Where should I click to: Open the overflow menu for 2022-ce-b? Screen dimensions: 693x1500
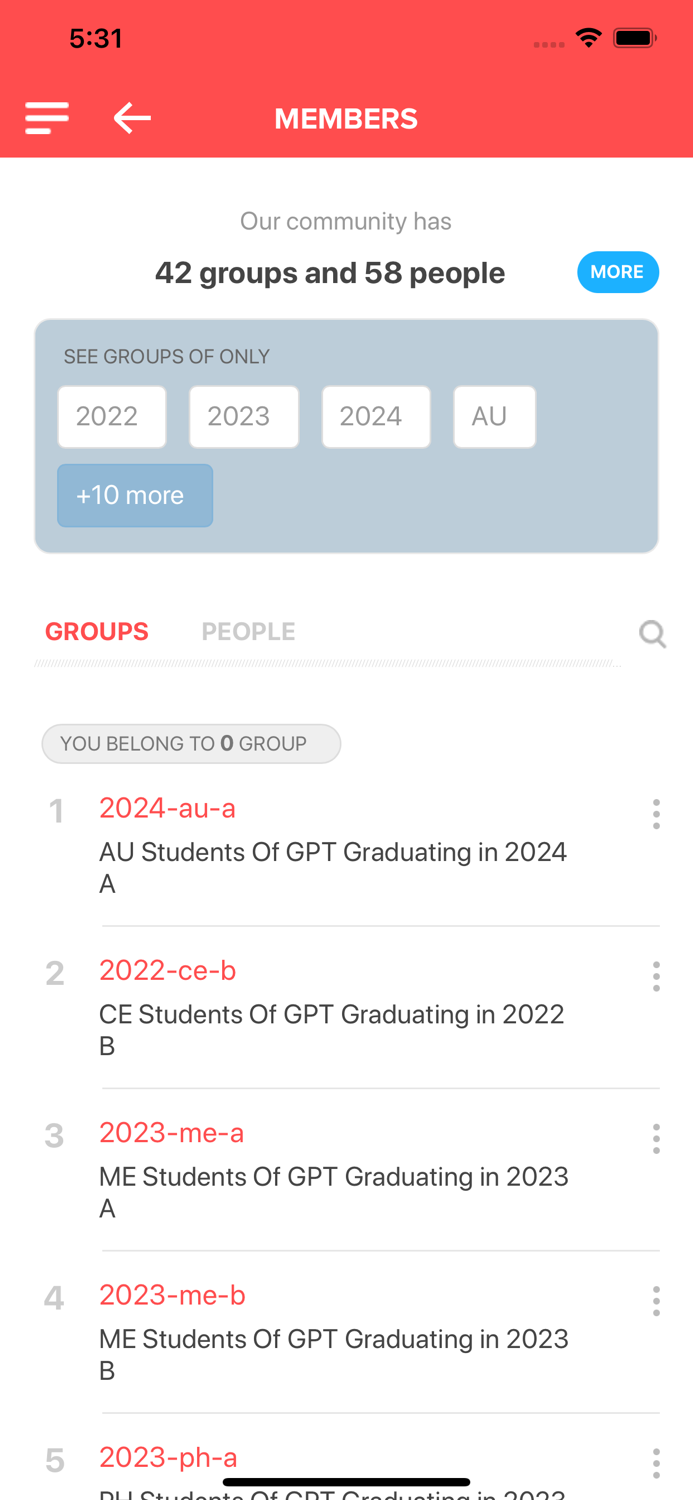coord(656,977)
